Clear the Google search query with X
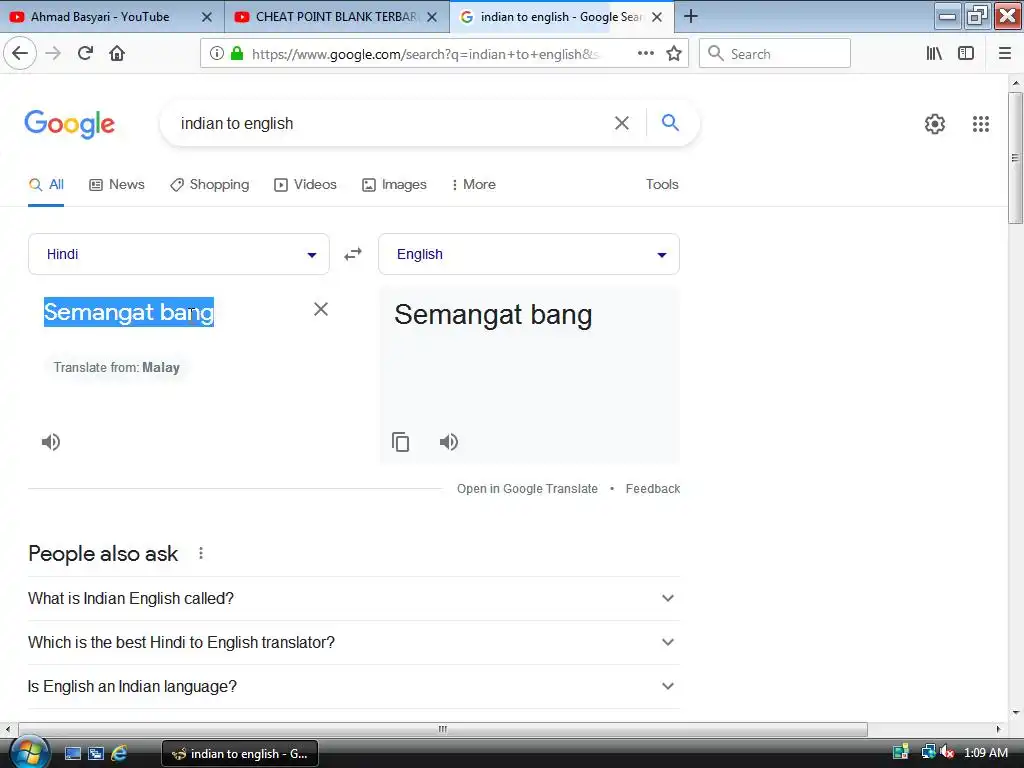This screenshot has width=1024, height=768. pyautogui.click(x=622, y=123)
